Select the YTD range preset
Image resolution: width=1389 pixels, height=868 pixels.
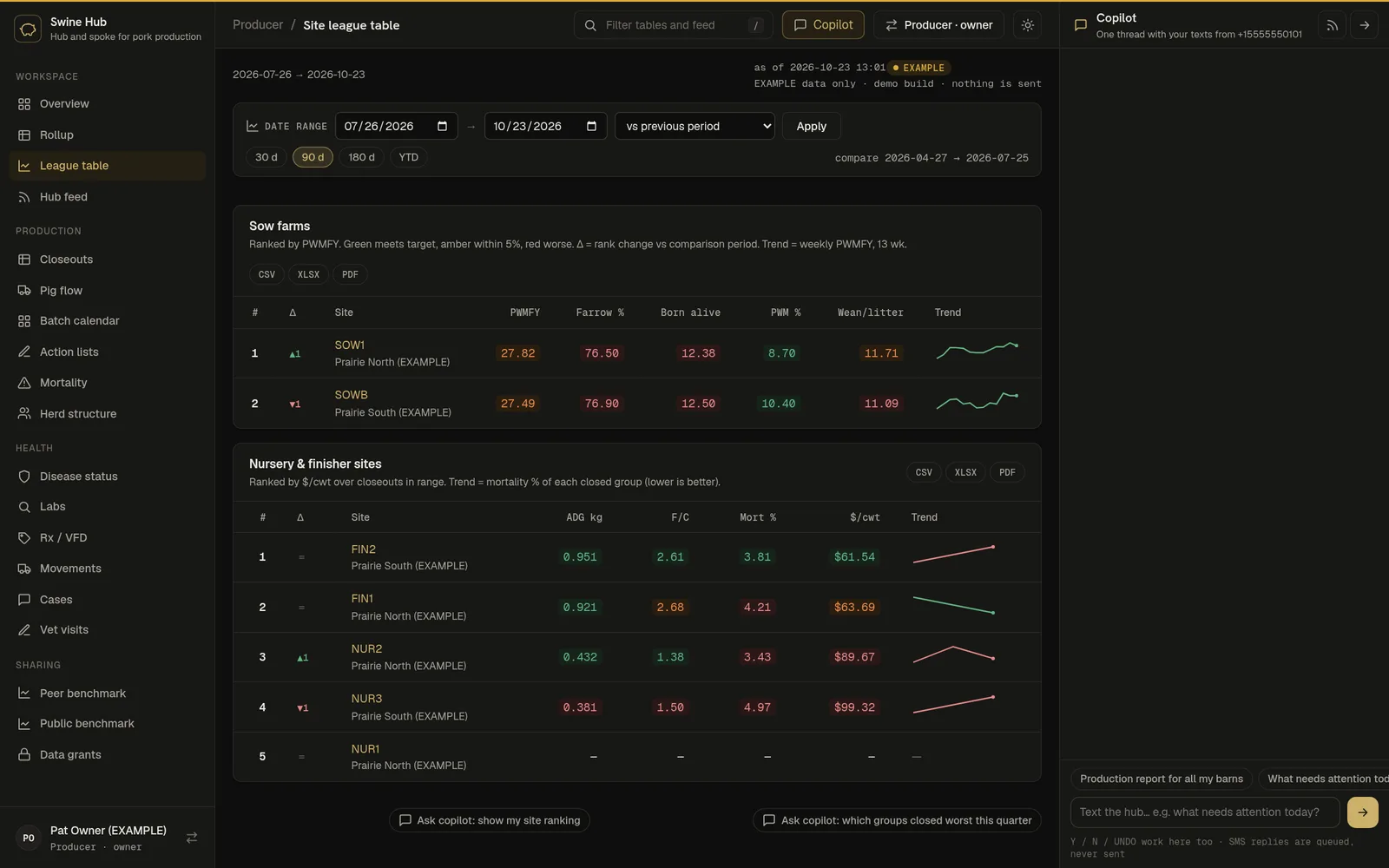point(409,157)
